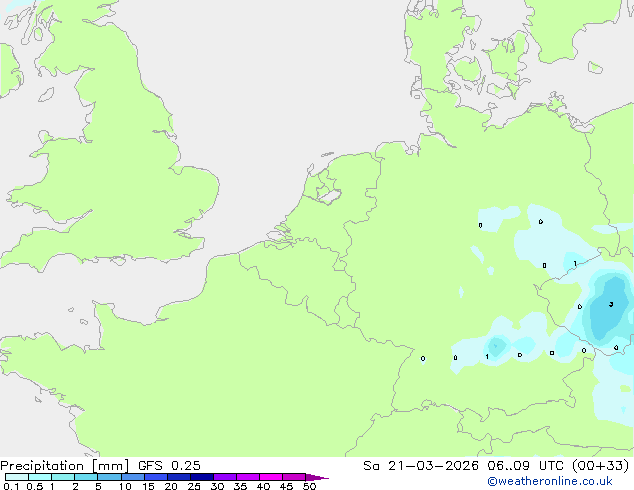634x490 pixels.
Task: Pick the 0.1–0.5 mm palest legend swatch
Action: pyautogui.click(x=17, y=477)
